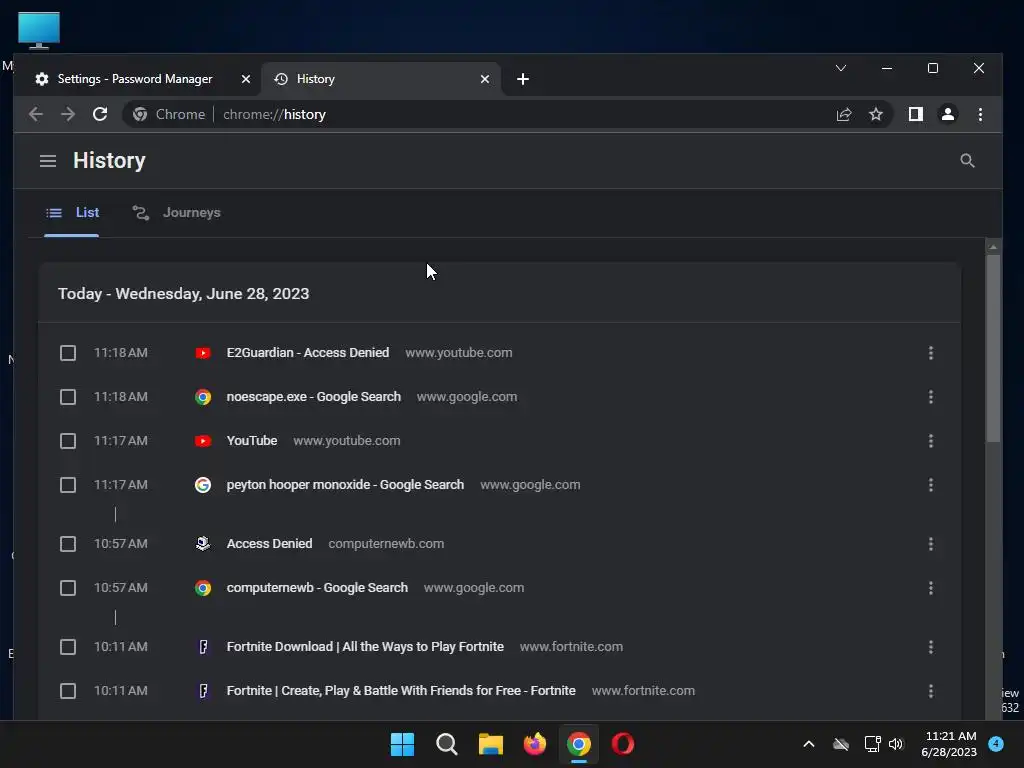Close the Settings - Password Manager tab

[246, 79]
